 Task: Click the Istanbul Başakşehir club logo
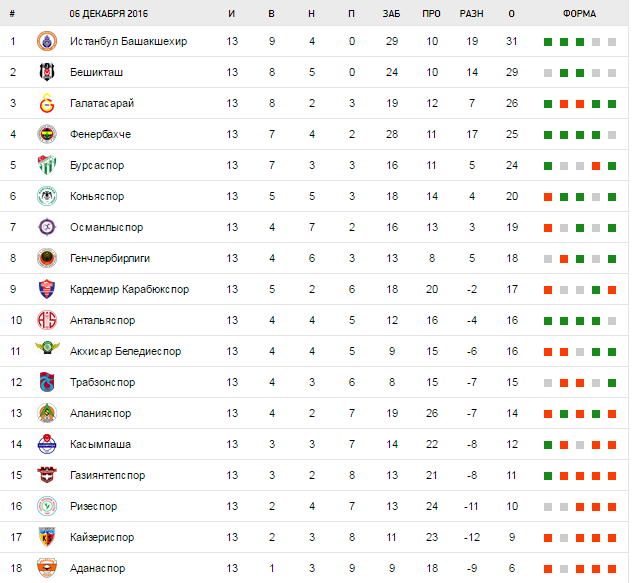coord(44,41)
